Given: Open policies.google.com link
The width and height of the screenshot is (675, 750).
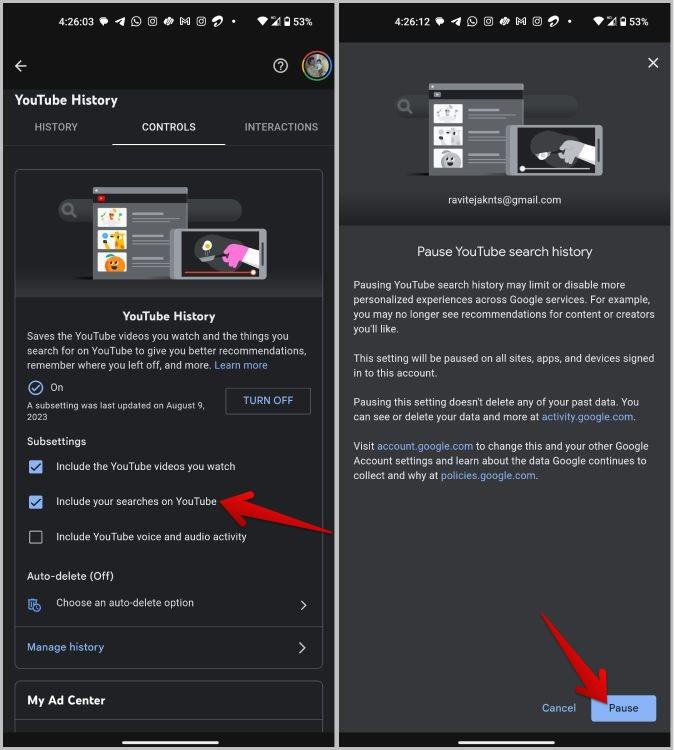Looking at the screenshot, I should tap(488, 475).
